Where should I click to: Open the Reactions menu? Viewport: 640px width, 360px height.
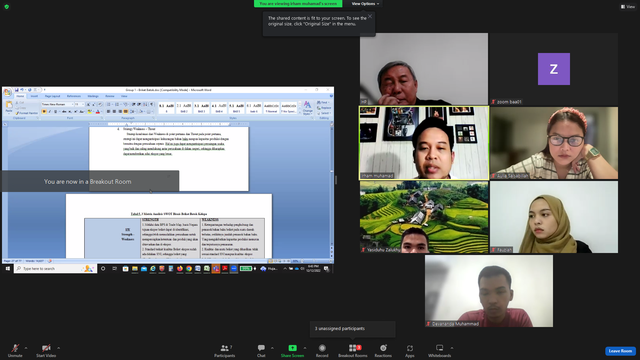[383, 350]
